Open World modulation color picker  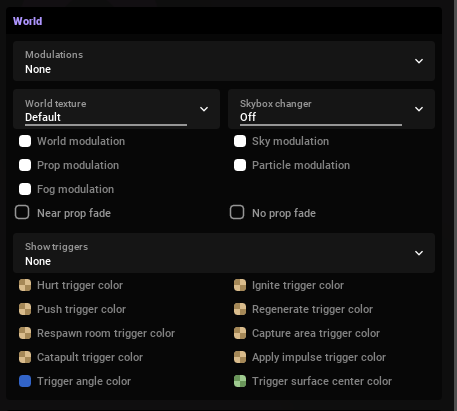(25, 141)
